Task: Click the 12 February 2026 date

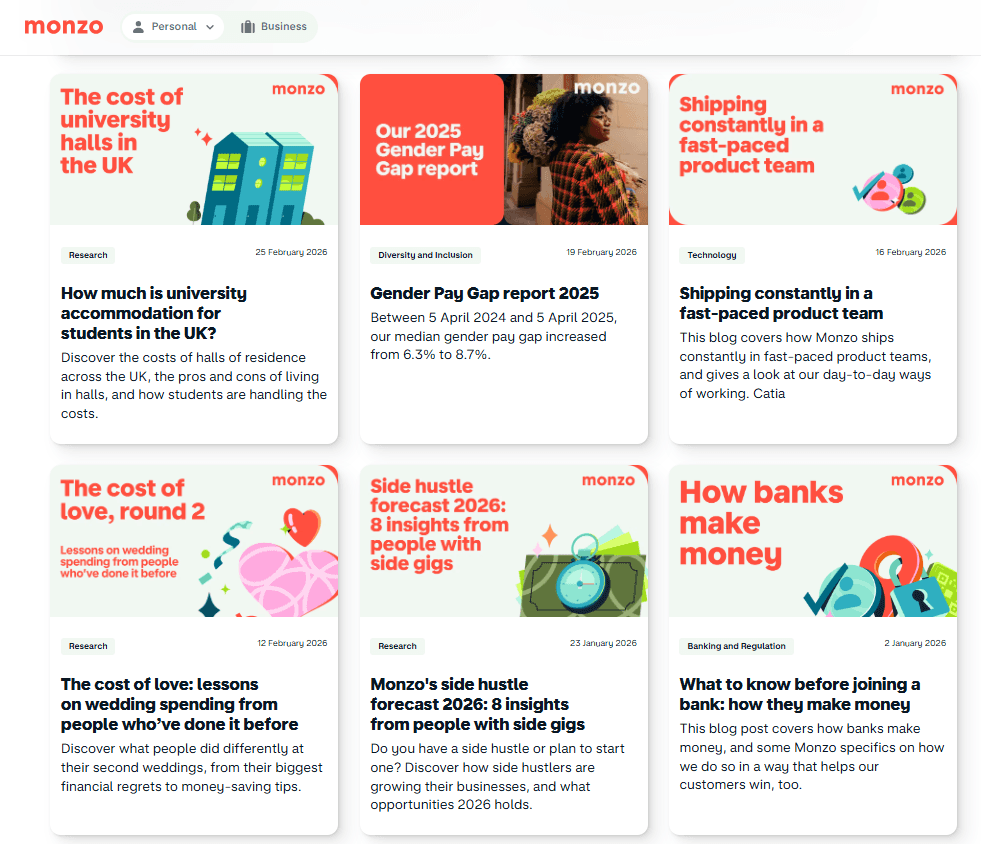Action: (x=292, y=643)
